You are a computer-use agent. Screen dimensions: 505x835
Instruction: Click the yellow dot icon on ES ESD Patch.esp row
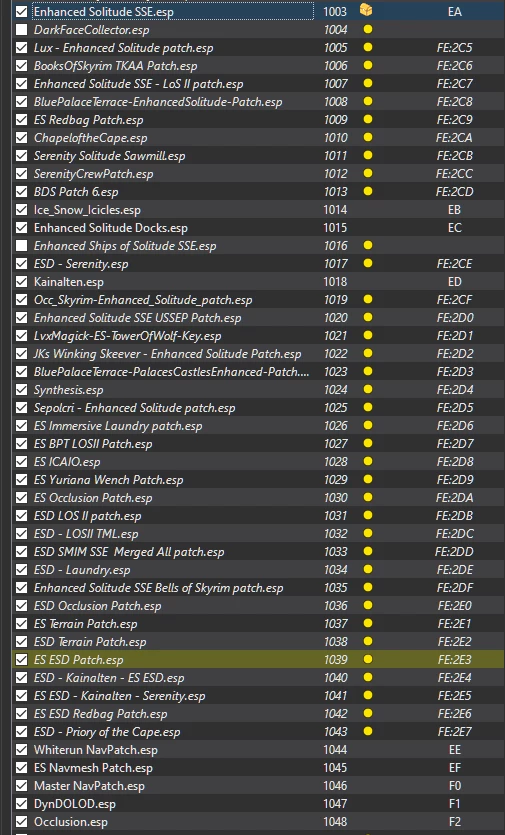[x=368, y=659]
